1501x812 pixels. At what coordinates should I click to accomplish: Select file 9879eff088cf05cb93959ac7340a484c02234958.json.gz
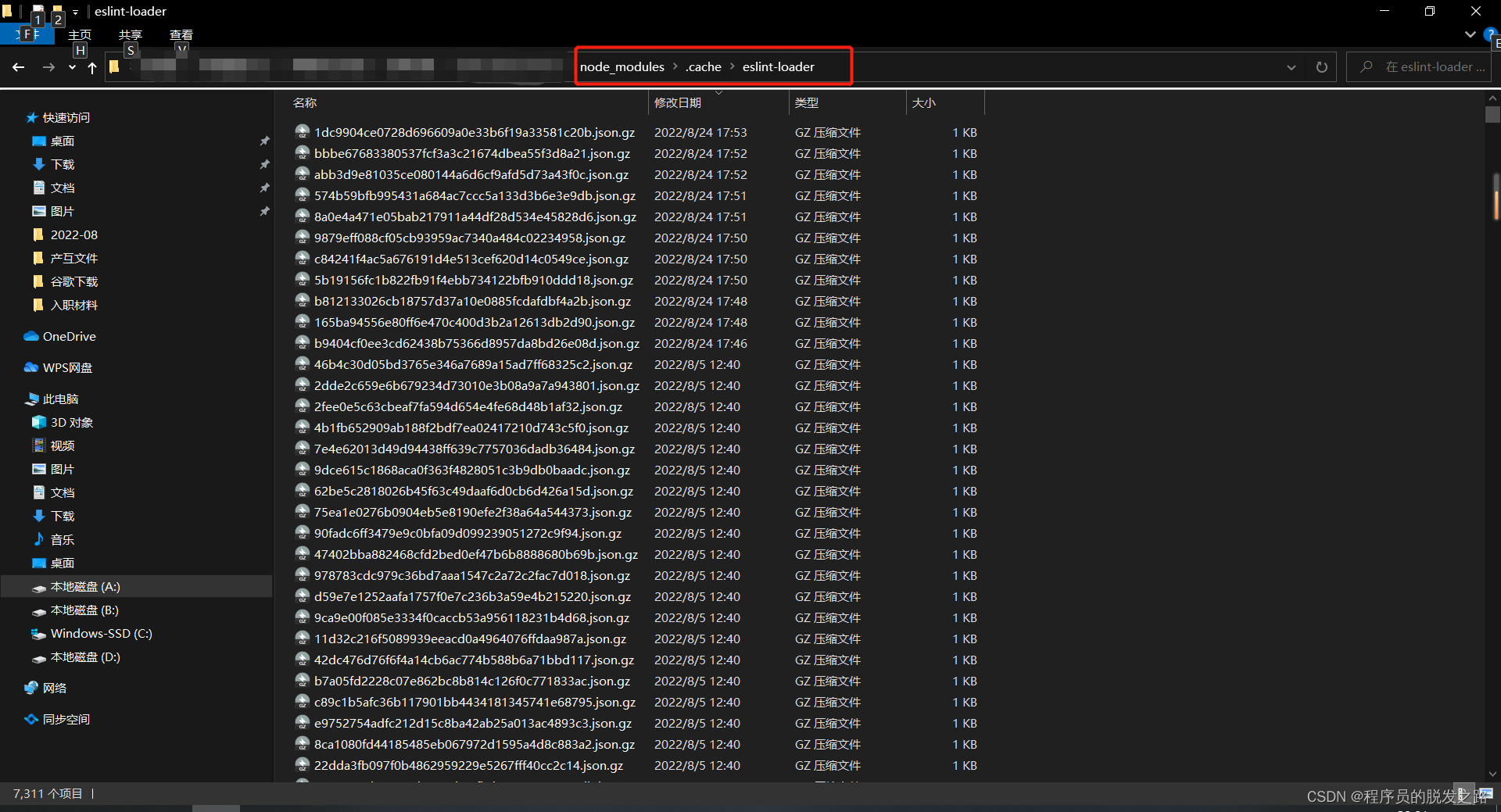470,238
